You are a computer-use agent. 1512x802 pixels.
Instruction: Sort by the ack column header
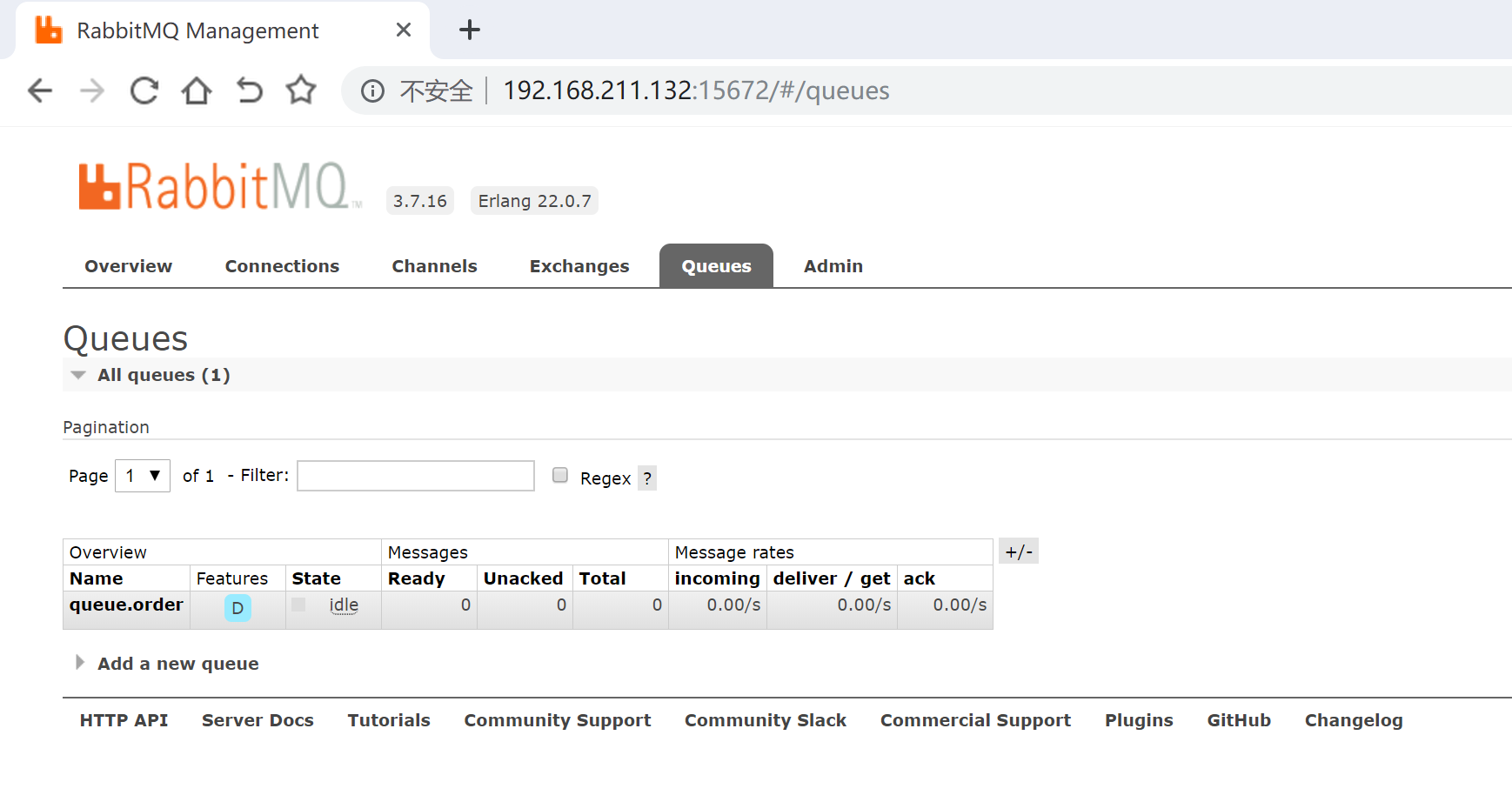(920, 578)
